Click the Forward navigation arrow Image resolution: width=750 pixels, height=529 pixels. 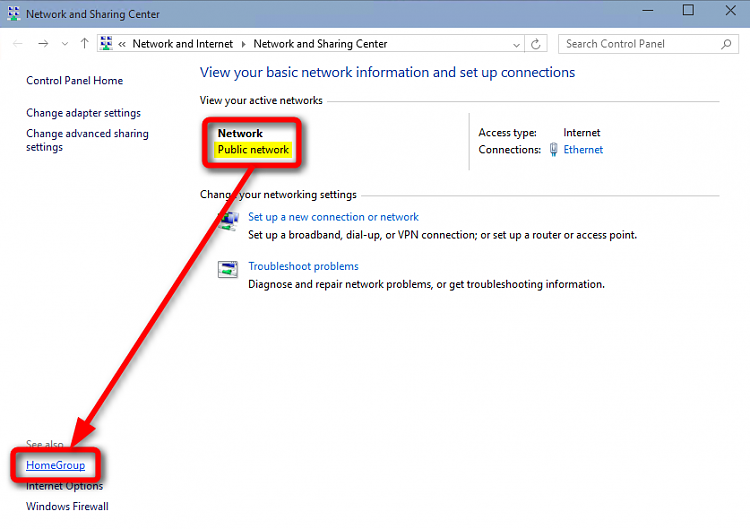click(43, 44)
